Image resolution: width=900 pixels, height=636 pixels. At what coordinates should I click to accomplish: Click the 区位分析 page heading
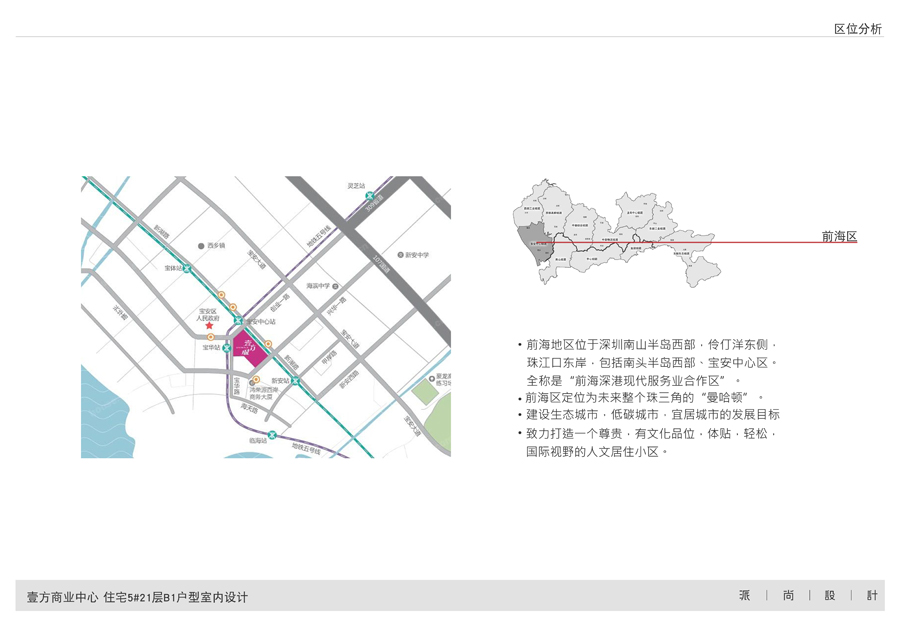857,29
